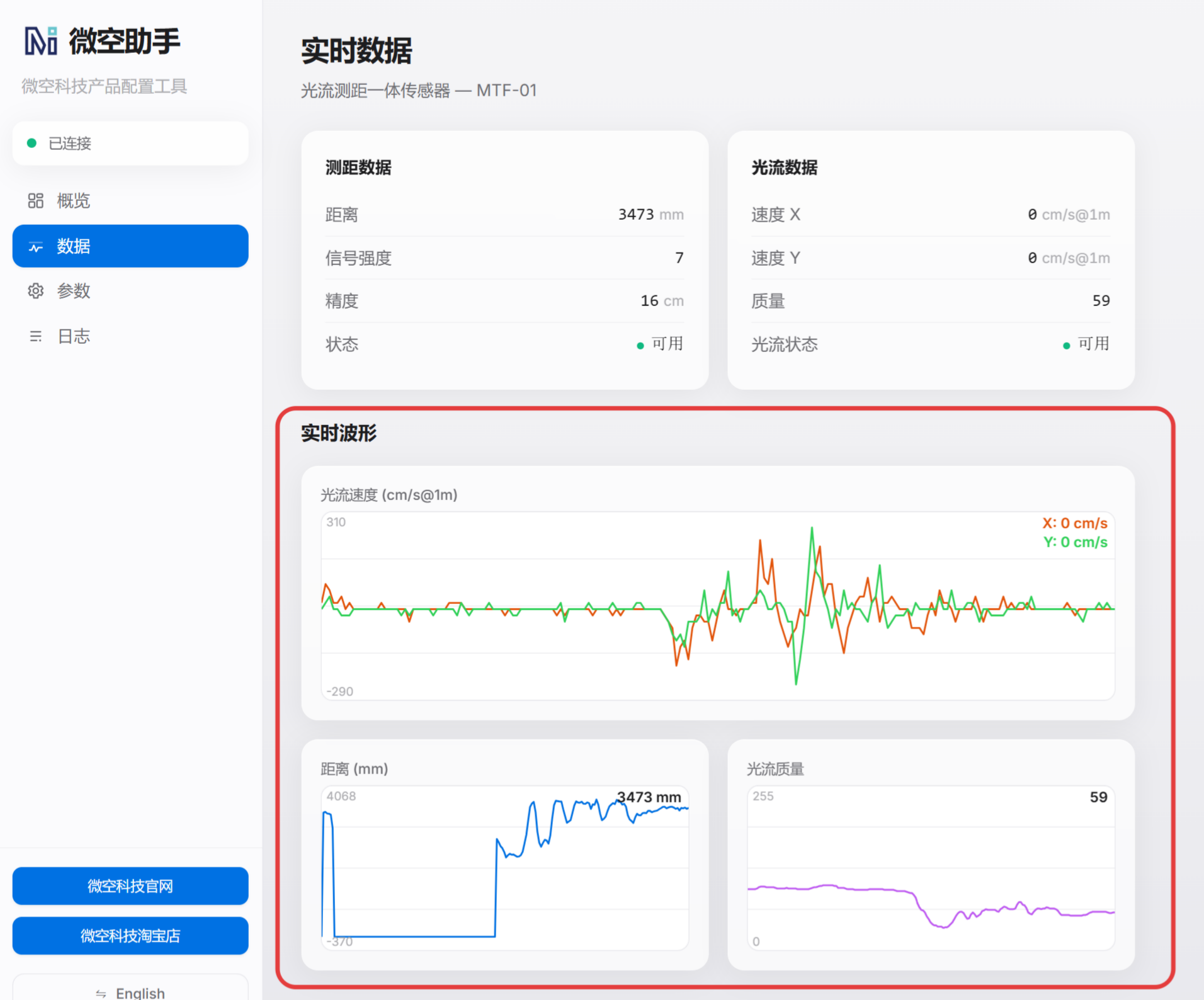The height and width of the screenshot is (1000, 1204).
Task: Click the 速度 Y value 0 cm/s@1m
Action: coord(1069,258)
